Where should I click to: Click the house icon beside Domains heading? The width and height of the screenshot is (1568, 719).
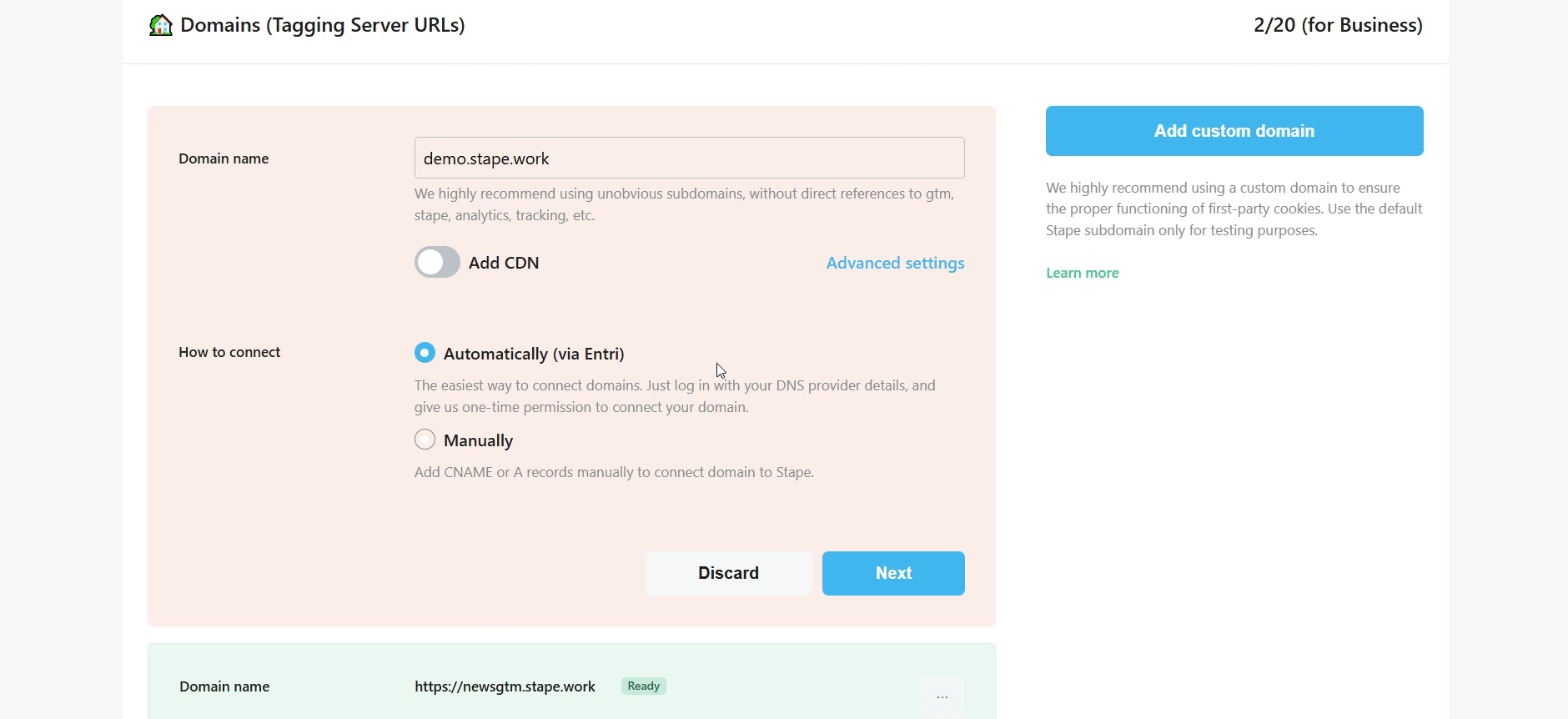coord(160,25)
